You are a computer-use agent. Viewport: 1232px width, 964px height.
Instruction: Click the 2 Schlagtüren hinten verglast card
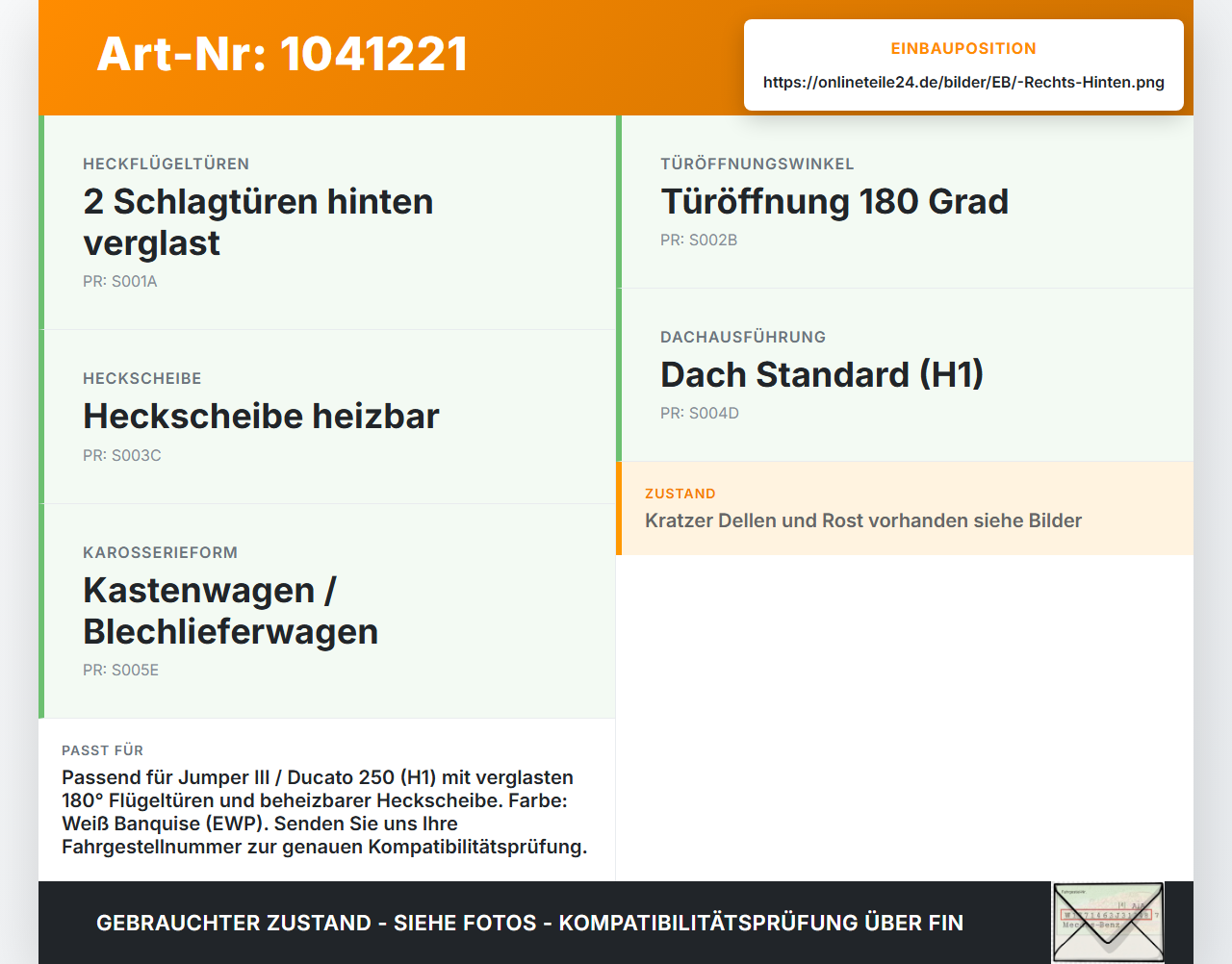pyautogui.click(x=327, y=222)
